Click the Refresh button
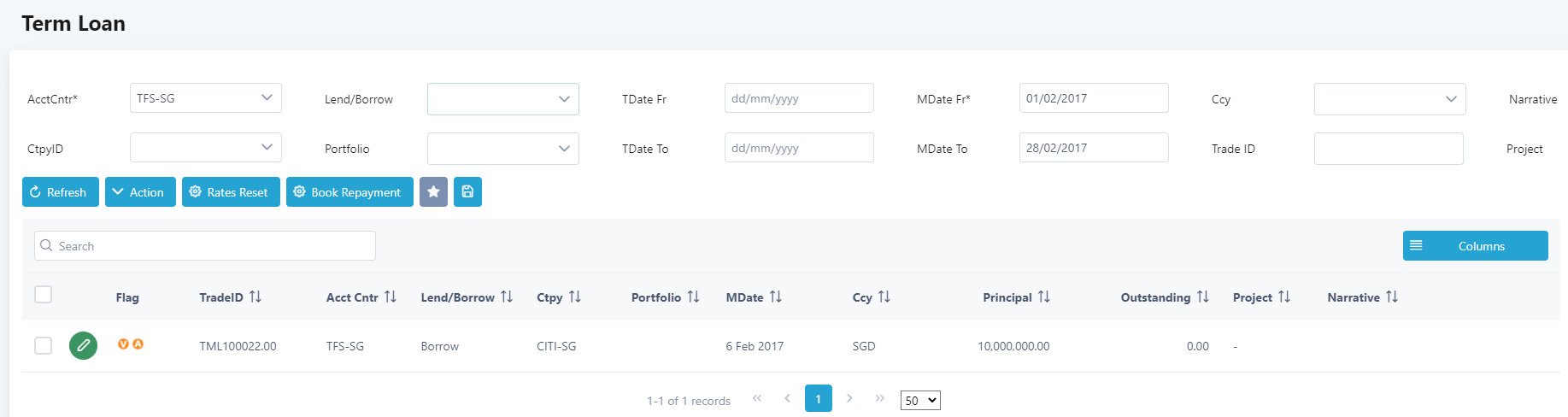 [x=61, y=192]
